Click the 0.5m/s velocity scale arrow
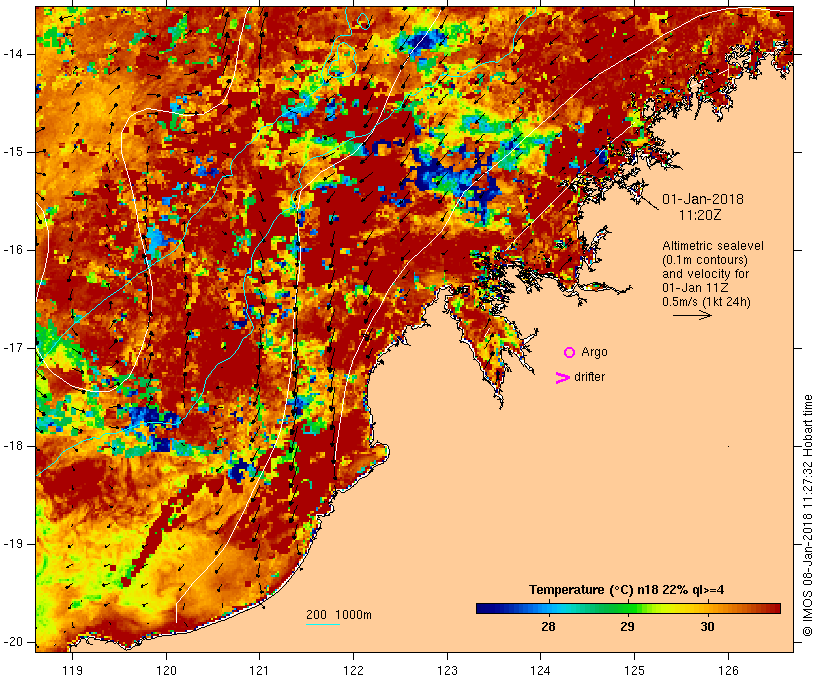Image resolution: width=820 pixels, height=680 pixels. [692, 315]
